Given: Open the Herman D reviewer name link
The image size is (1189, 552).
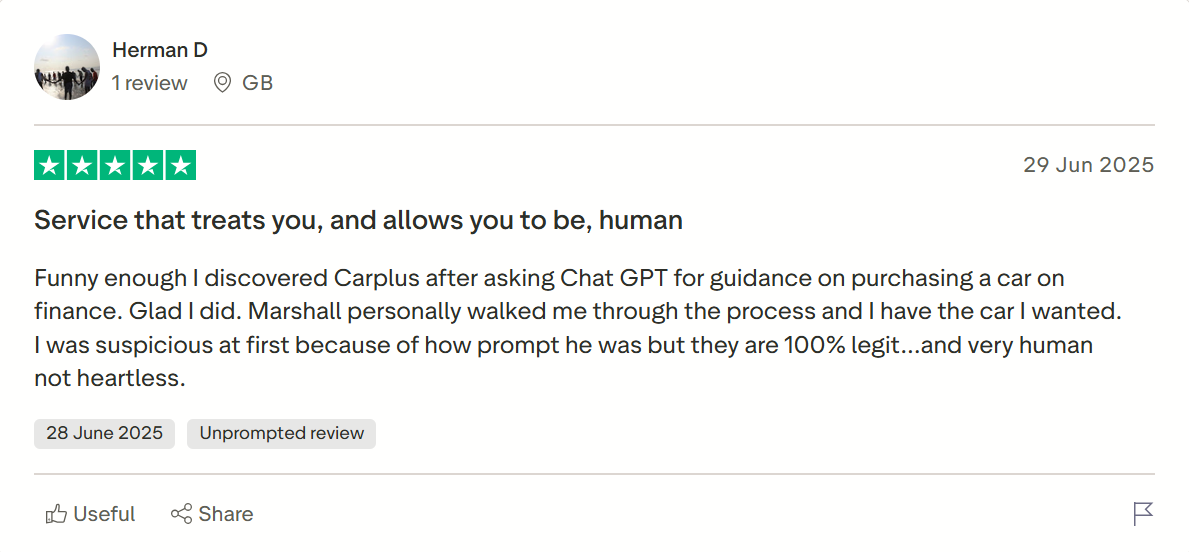Looking at the screenshot, I should (x=160, y=50).
